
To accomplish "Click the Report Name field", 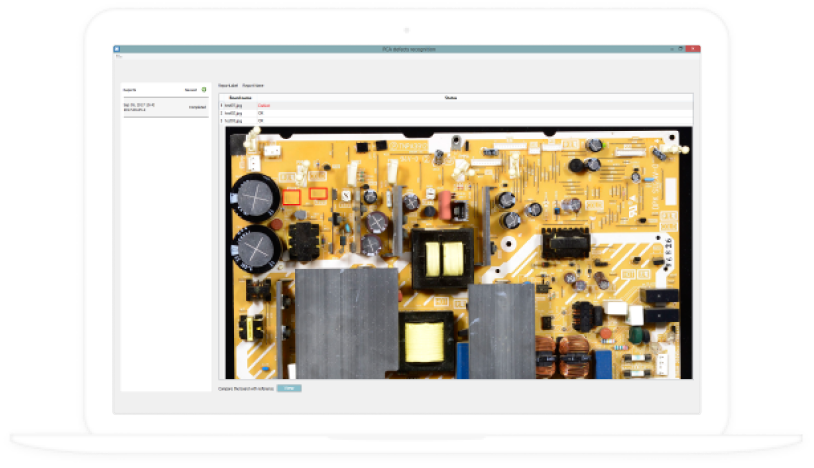I will pos(253,85).
